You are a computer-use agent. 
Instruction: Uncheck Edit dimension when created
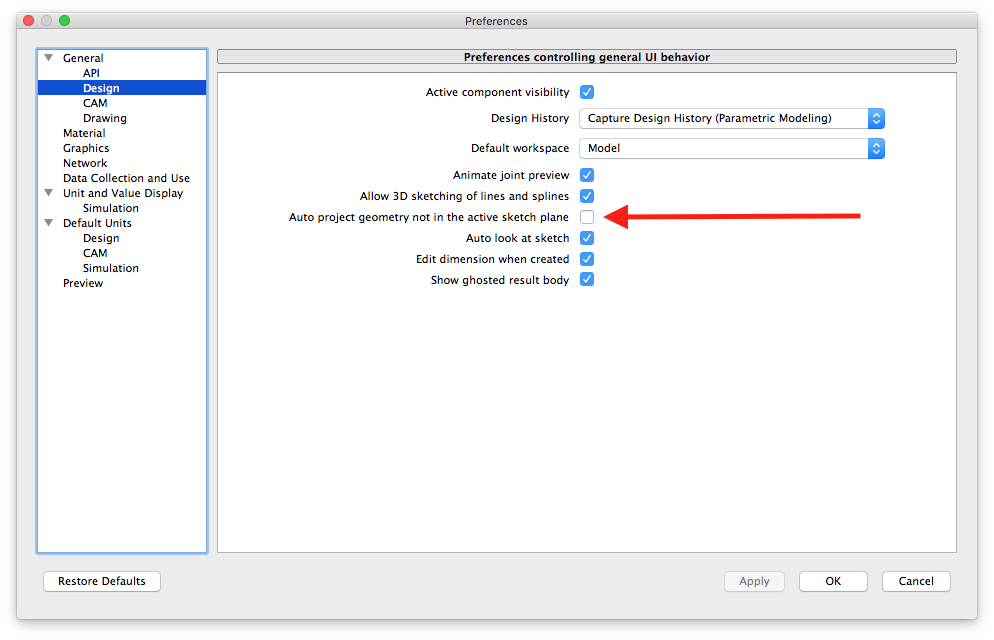pos(587,259)
